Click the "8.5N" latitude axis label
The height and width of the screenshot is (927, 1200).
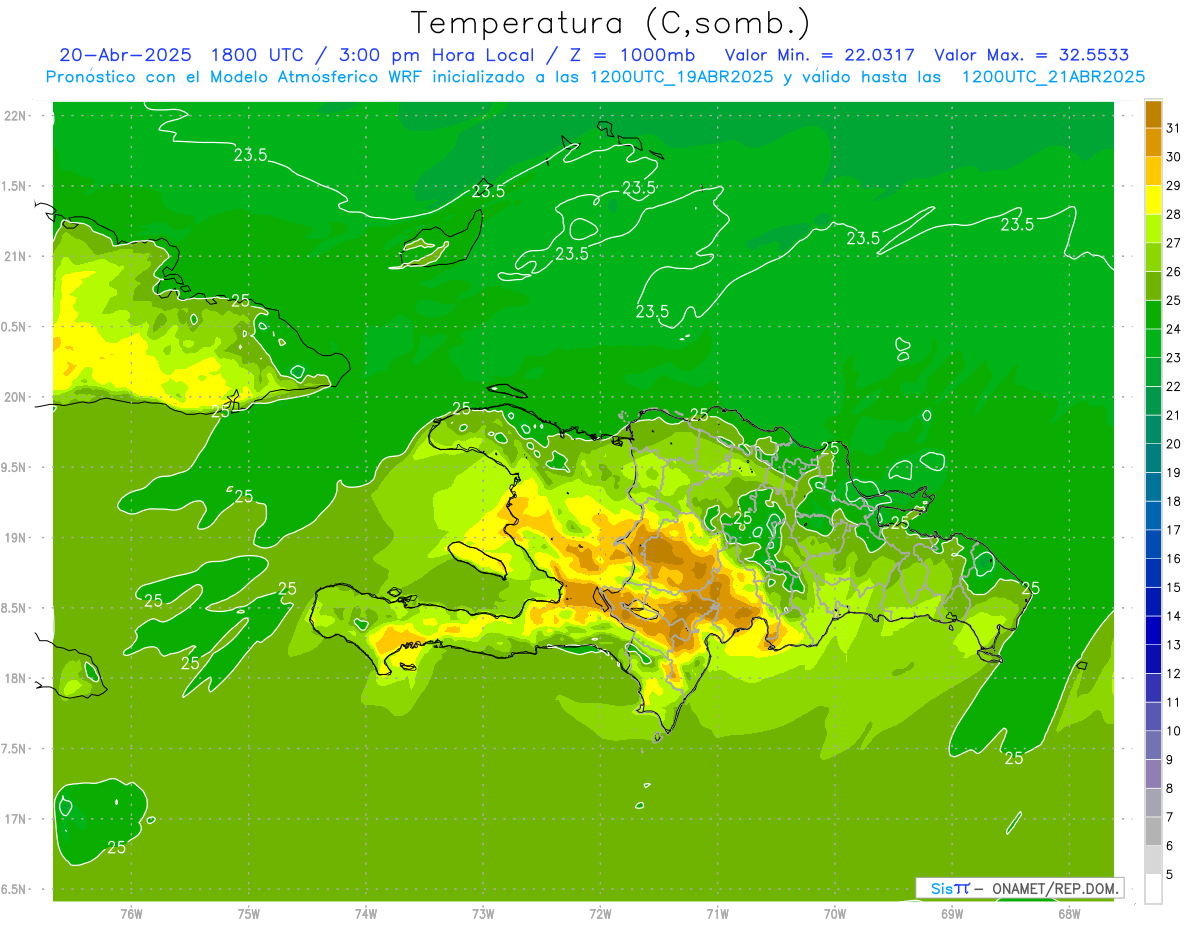point(15,608)
